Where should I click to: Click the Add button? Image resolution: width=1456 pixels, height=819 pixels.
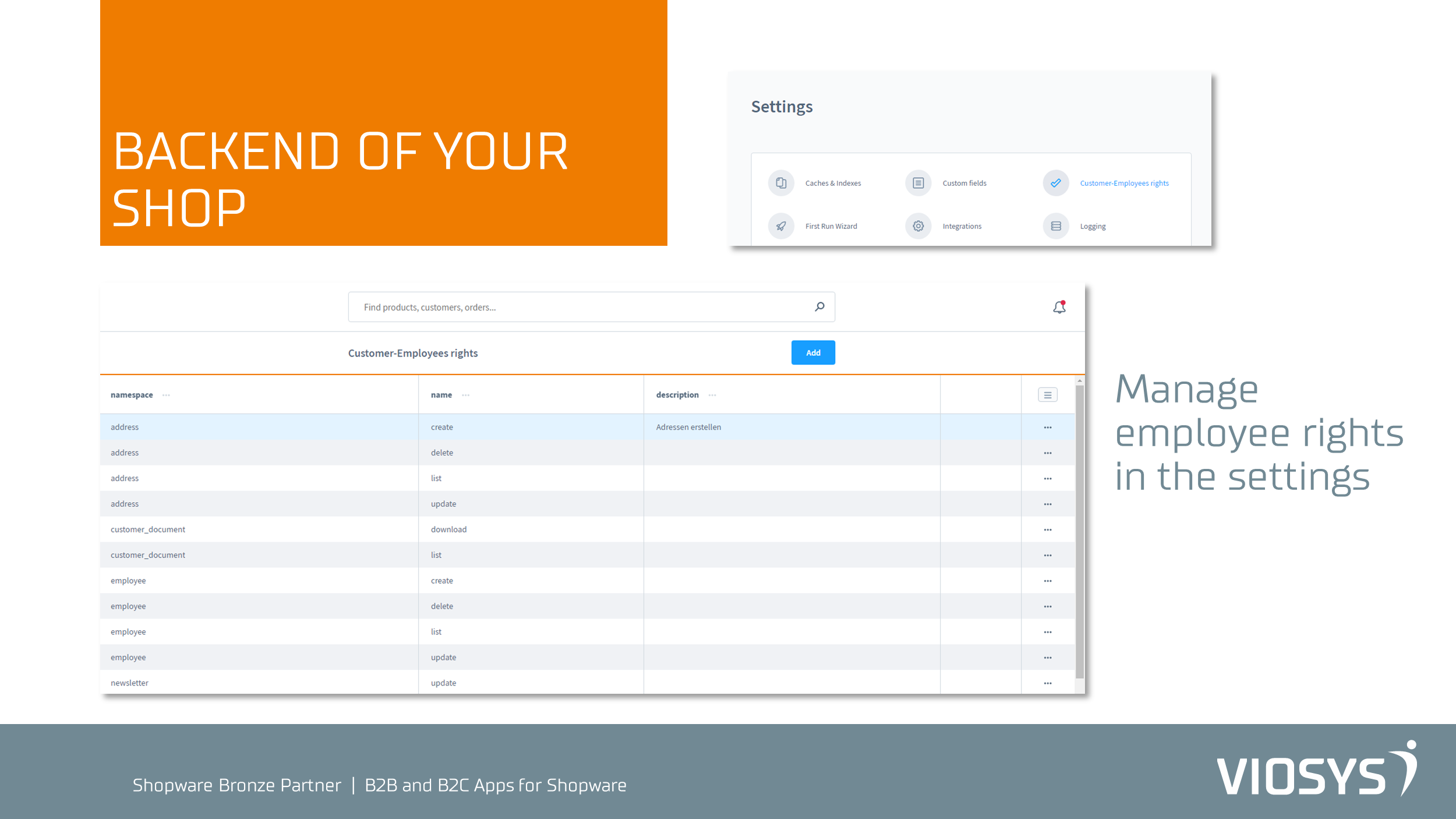pyautogui.click(x=813, y=352)
